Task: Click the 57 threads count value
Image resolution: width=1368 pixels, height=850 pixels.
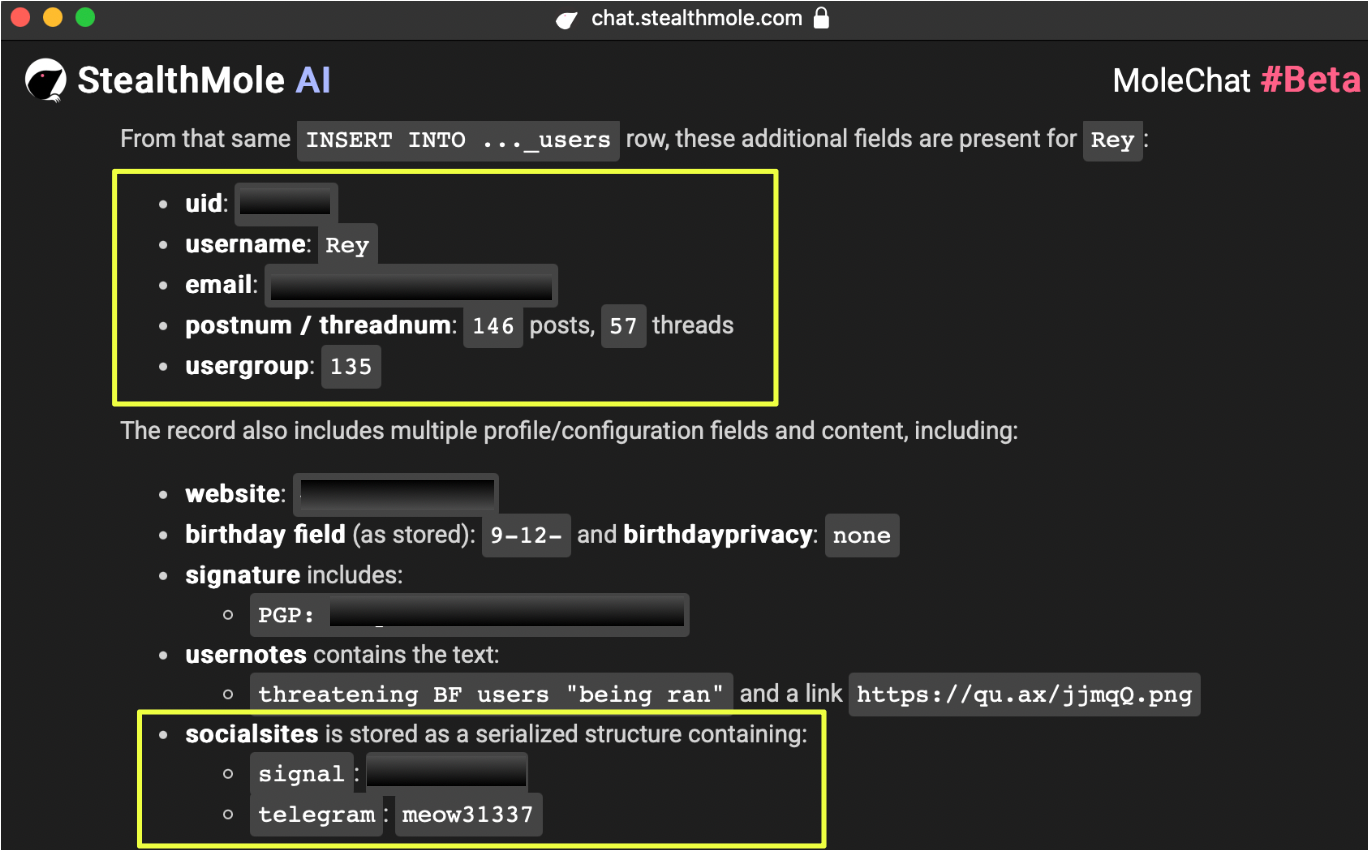Action: (x=623, y=326)
